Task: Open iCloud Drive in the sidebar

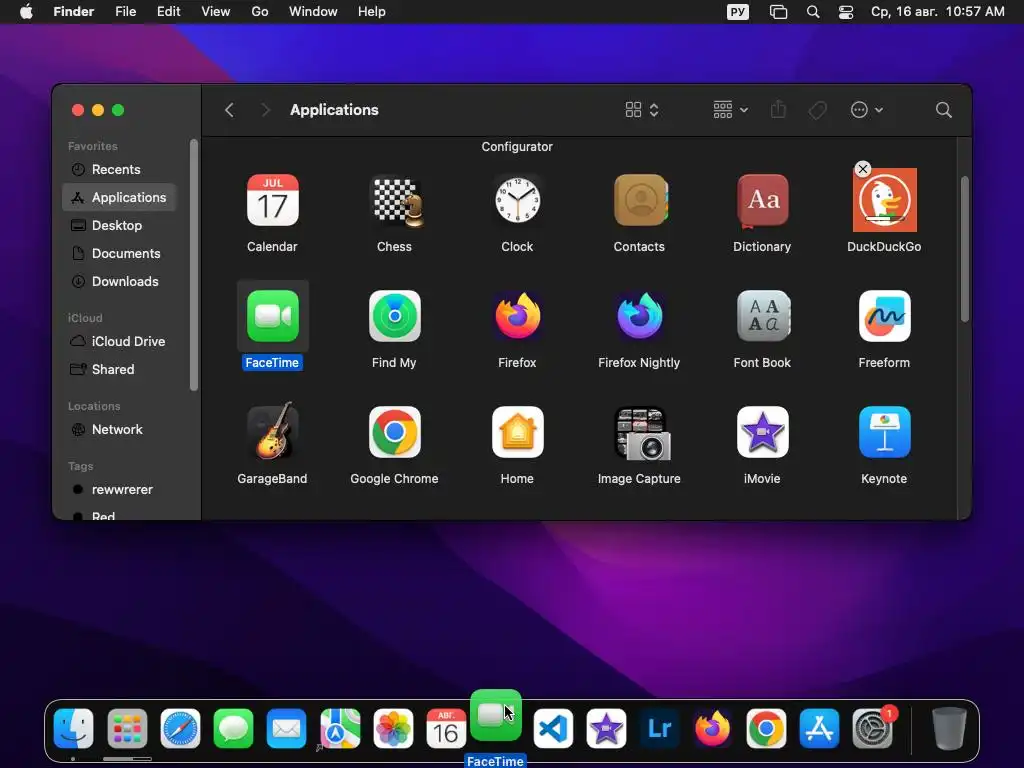Action: (x=120, y=342)
